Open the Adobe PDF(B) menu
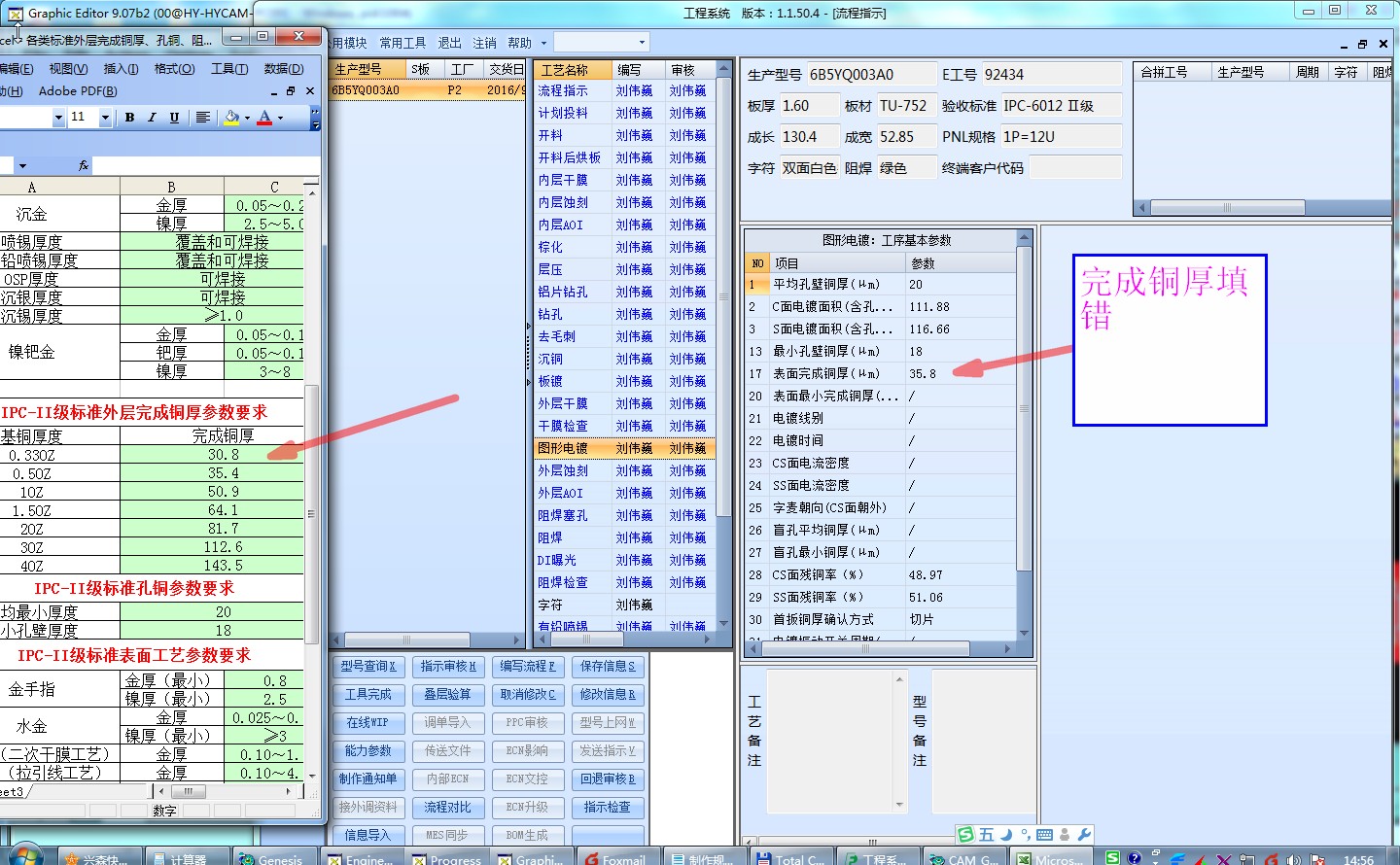This screenshot has height=865, width=1400. coord(78,91)
